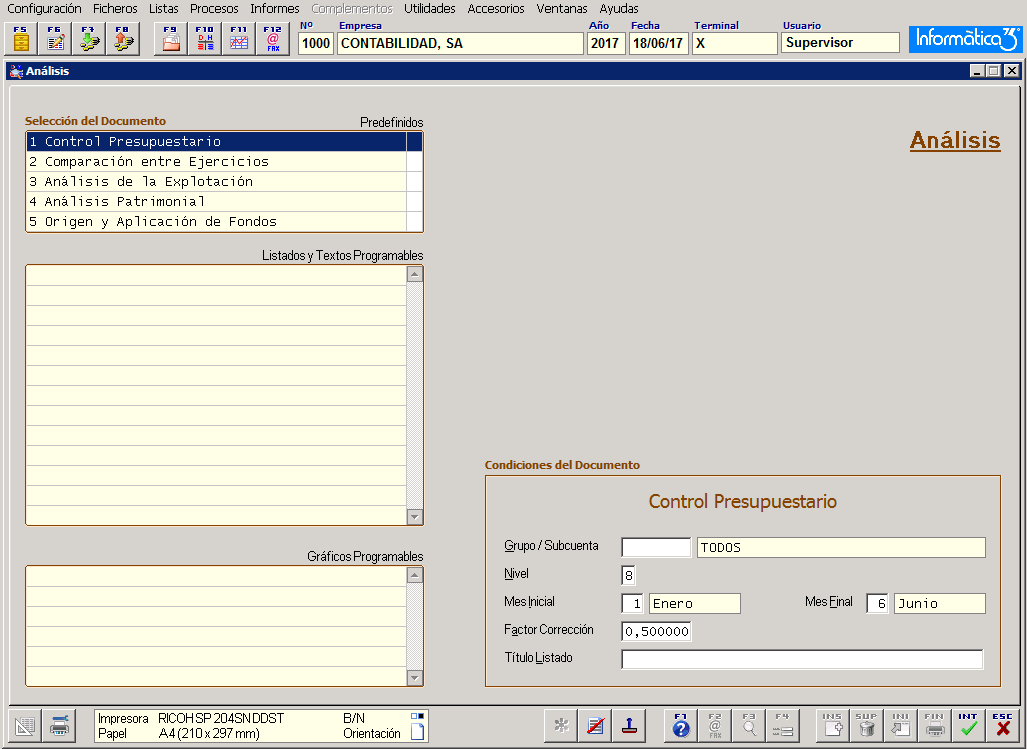Select '1 Control Presupuestario' document
The image size is (1027, 749).
[x=217, y=141]
